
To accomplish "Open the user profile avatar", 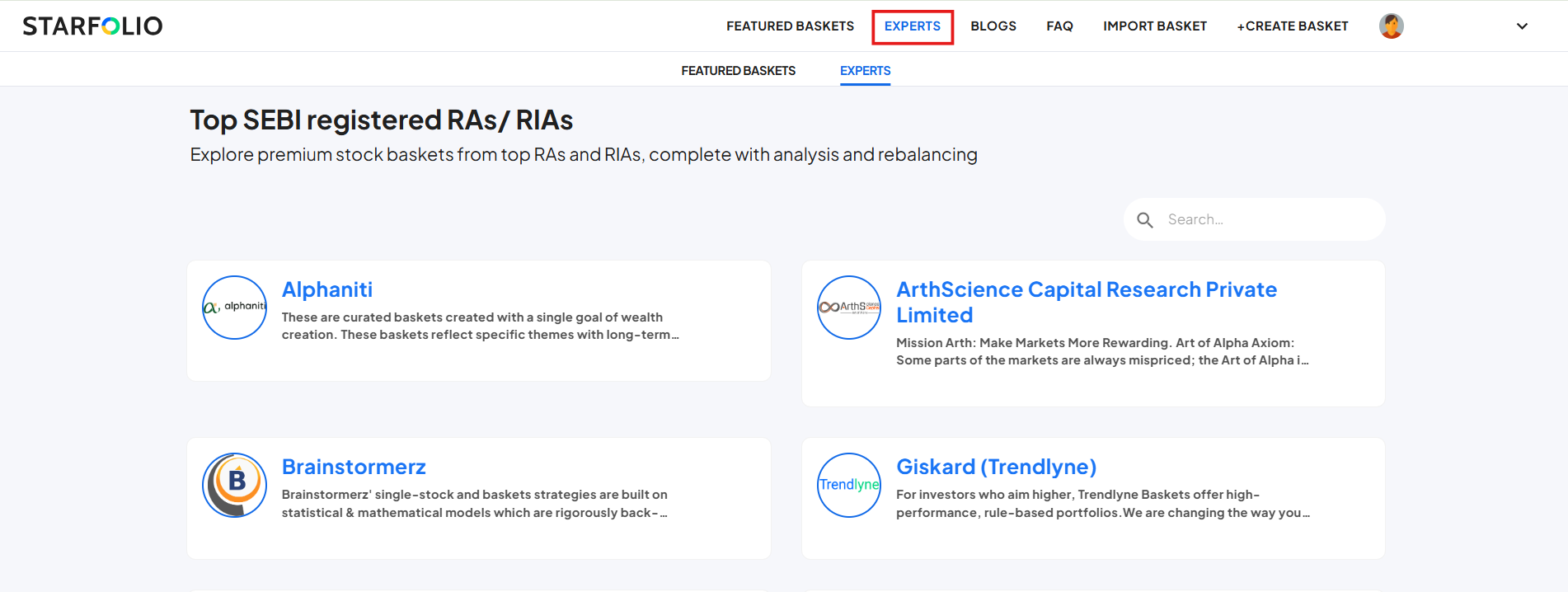I will pos(1392,26).
